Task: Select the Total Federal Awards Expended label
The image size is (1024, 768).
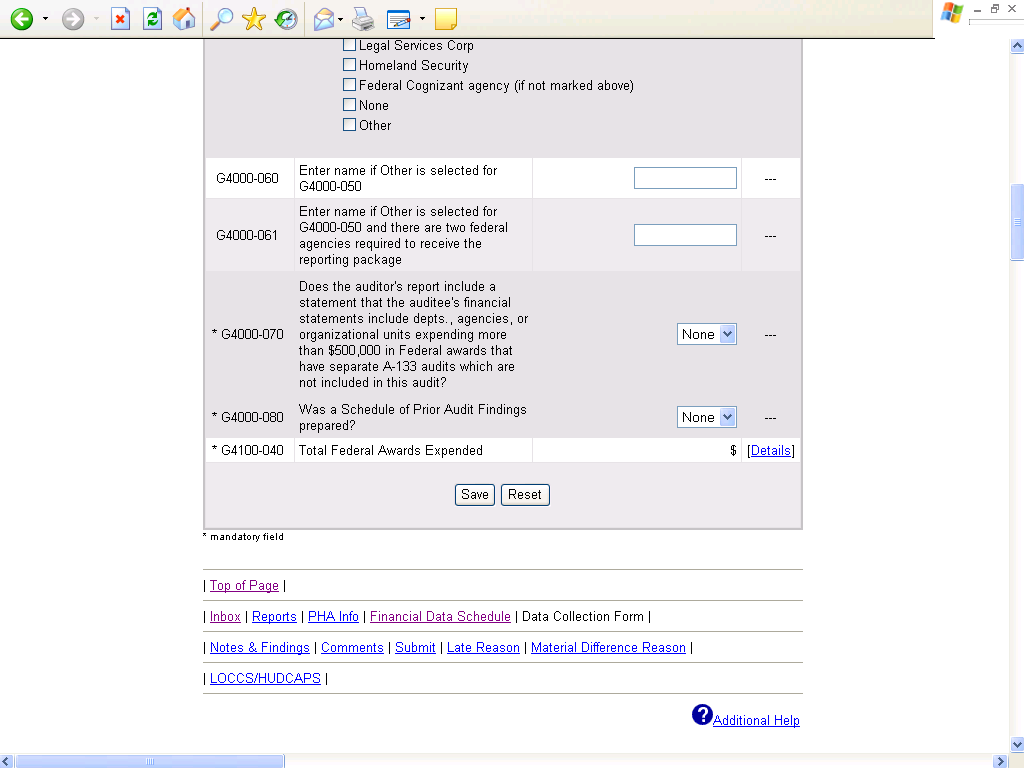Action: 391,451
